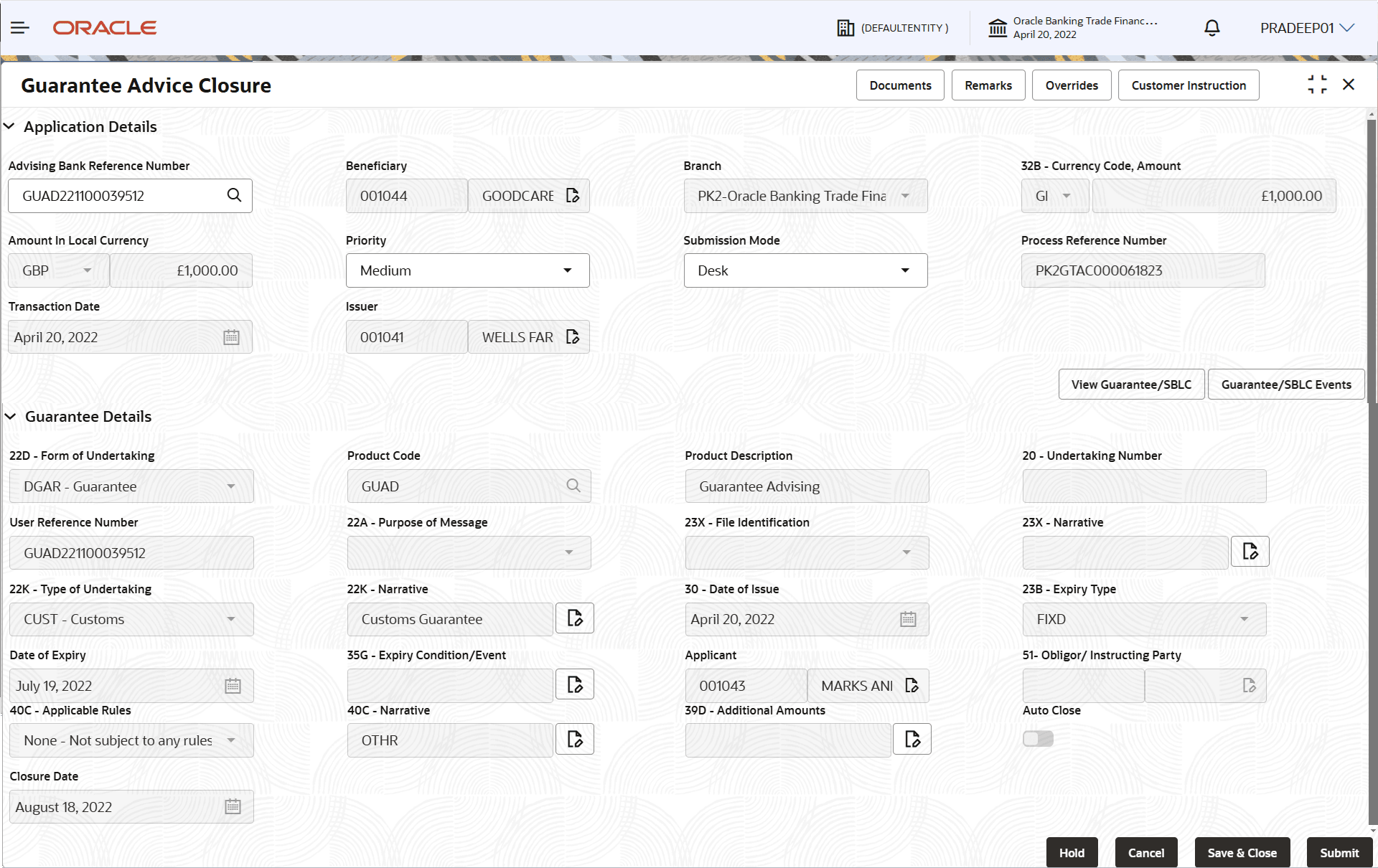Open the 23B Expiry Type dropdown
Image resolution: width=1378 pixels, height=868 pixels.
pos(1245,618)
